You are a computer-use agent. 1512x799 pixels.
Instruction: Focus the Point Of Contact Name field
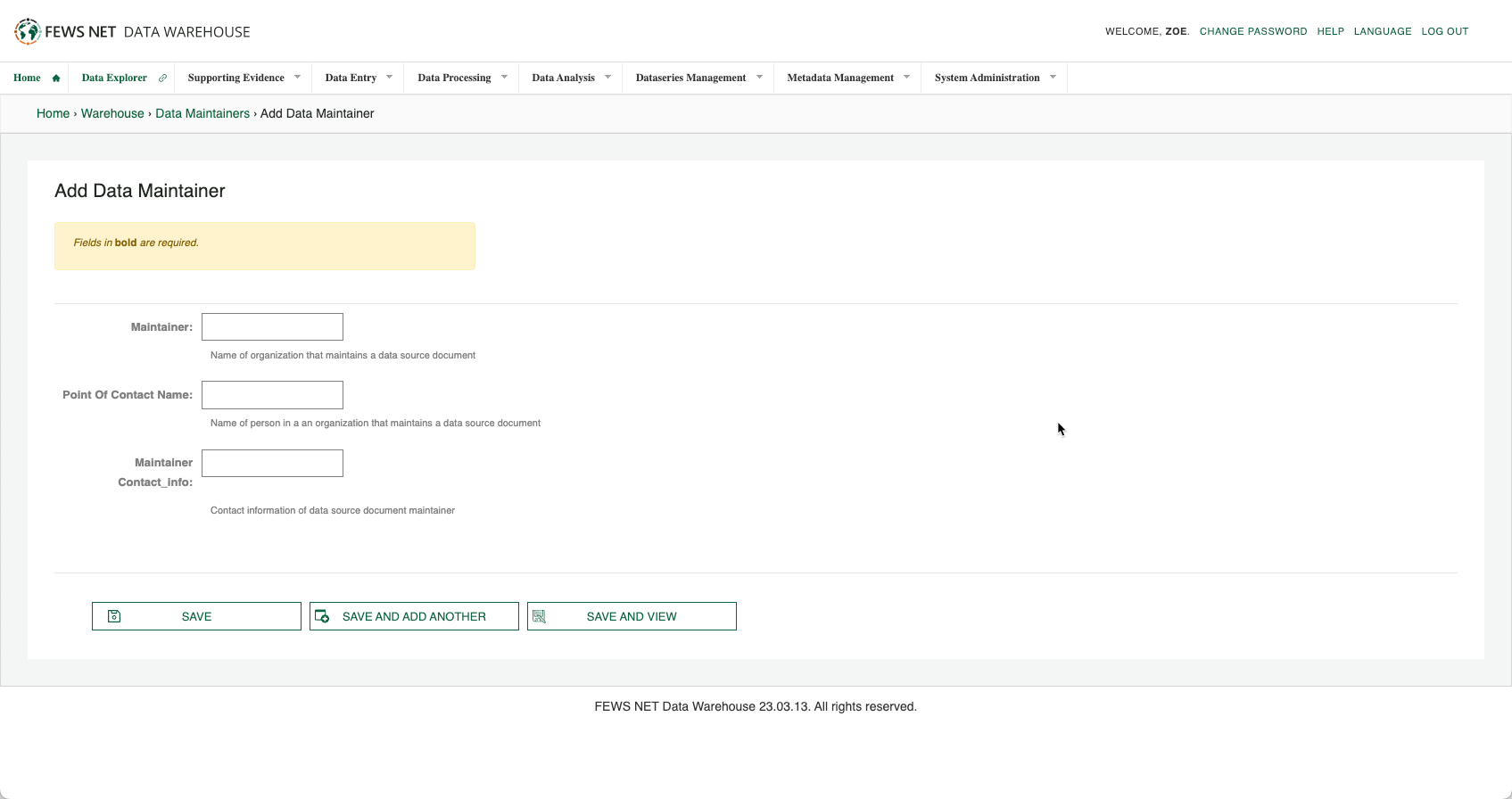click(x=272, y=395)
